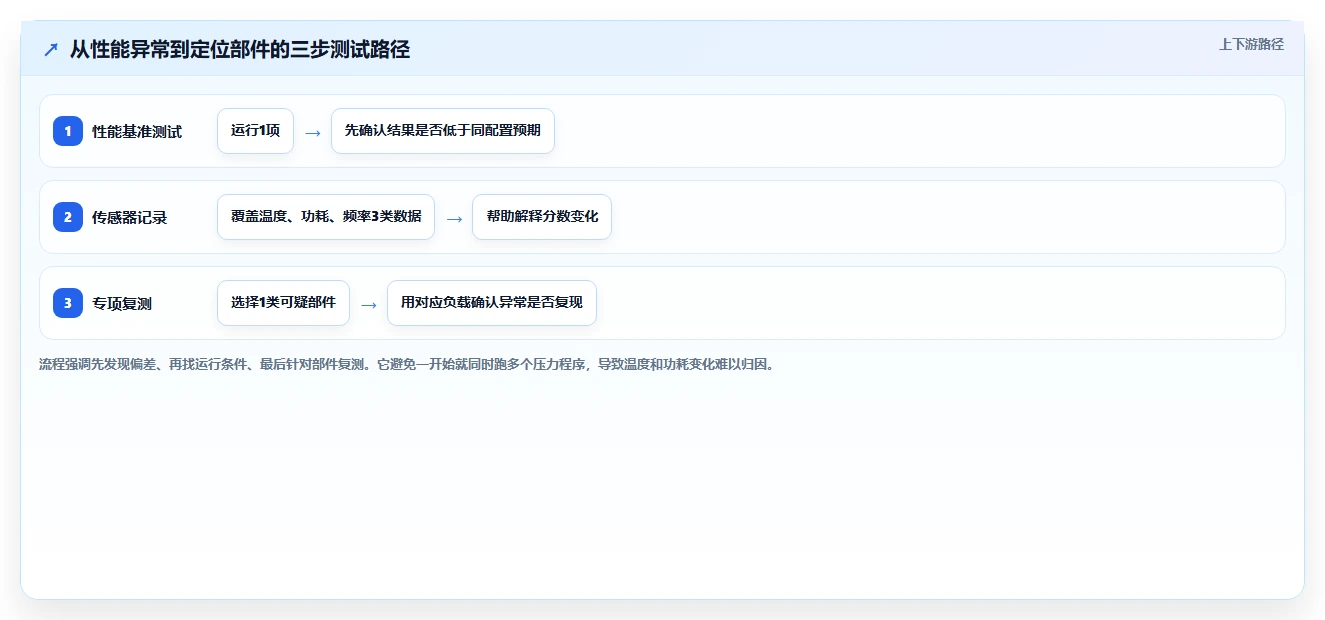
Task: Click the 先确认结果是否低于同配置预期 chip
Action: coord(443,131)
